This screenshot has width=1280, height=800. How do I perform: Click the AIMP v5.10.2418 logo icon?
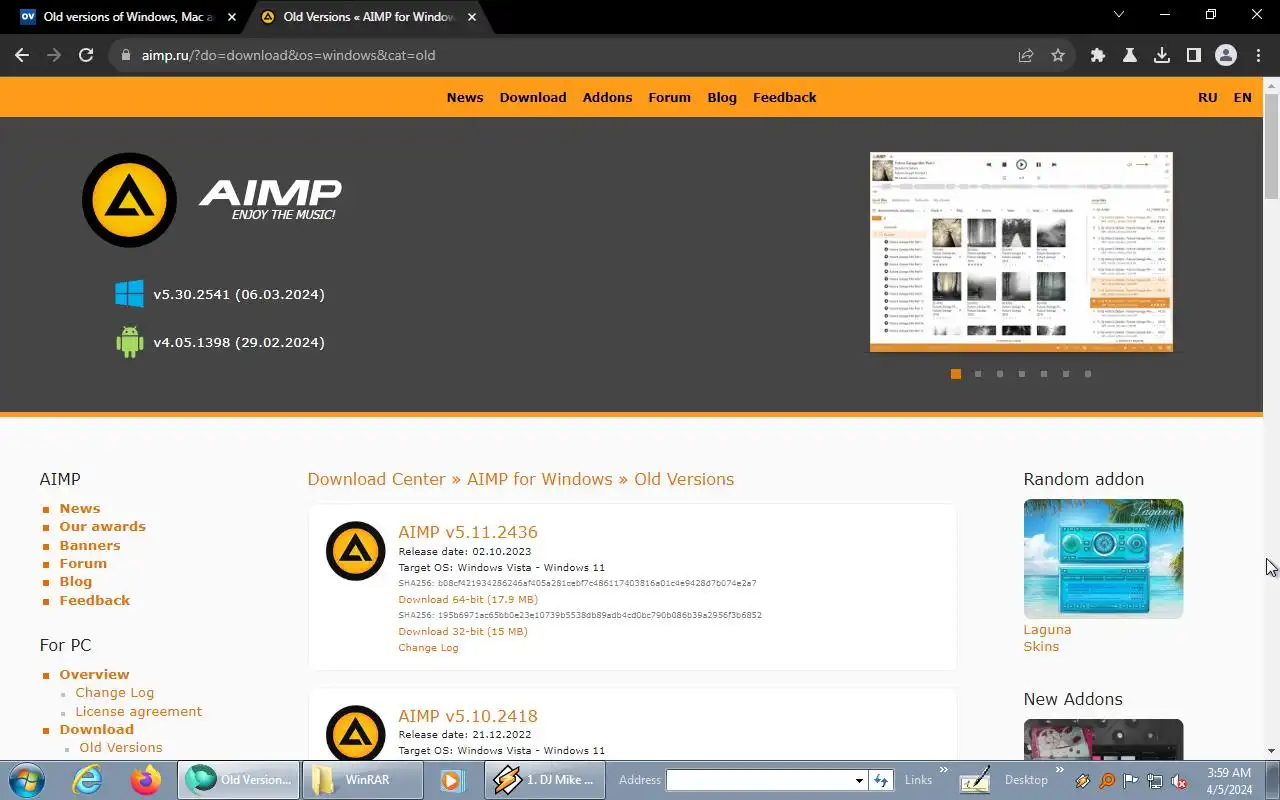pos(356,733)
